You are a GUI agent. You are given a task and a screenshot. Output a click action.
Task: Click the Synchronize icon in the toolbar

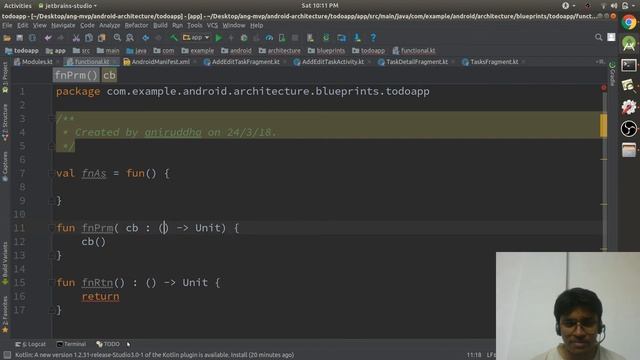(32, 38)
